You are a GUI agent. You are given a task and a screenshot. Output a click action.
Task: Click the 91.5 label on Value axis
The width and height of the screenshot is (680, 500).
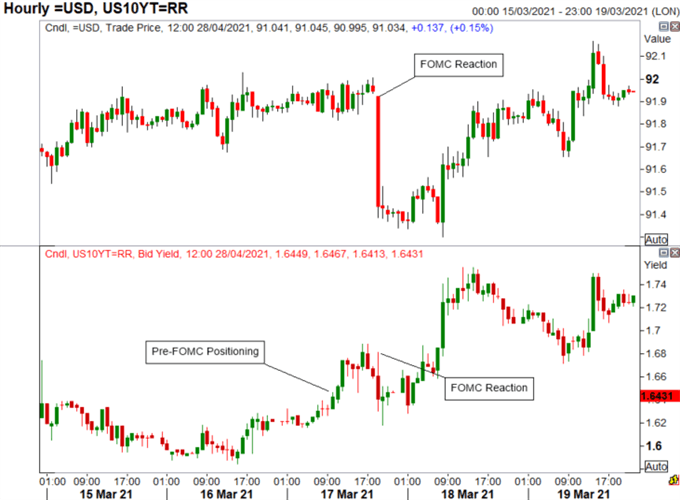click(x=655, y=192)
